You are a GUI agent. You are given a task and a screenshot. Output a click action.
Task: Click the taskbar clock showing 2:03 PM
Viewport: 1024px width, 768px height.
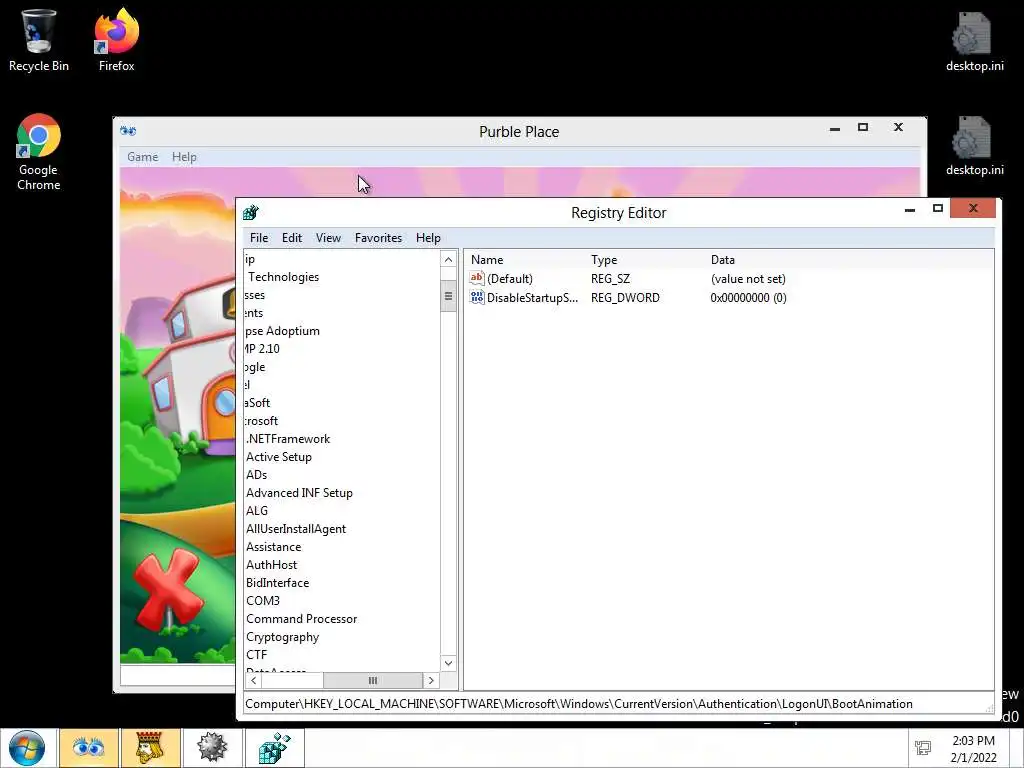pyautogui.click(x=973, y=748)
